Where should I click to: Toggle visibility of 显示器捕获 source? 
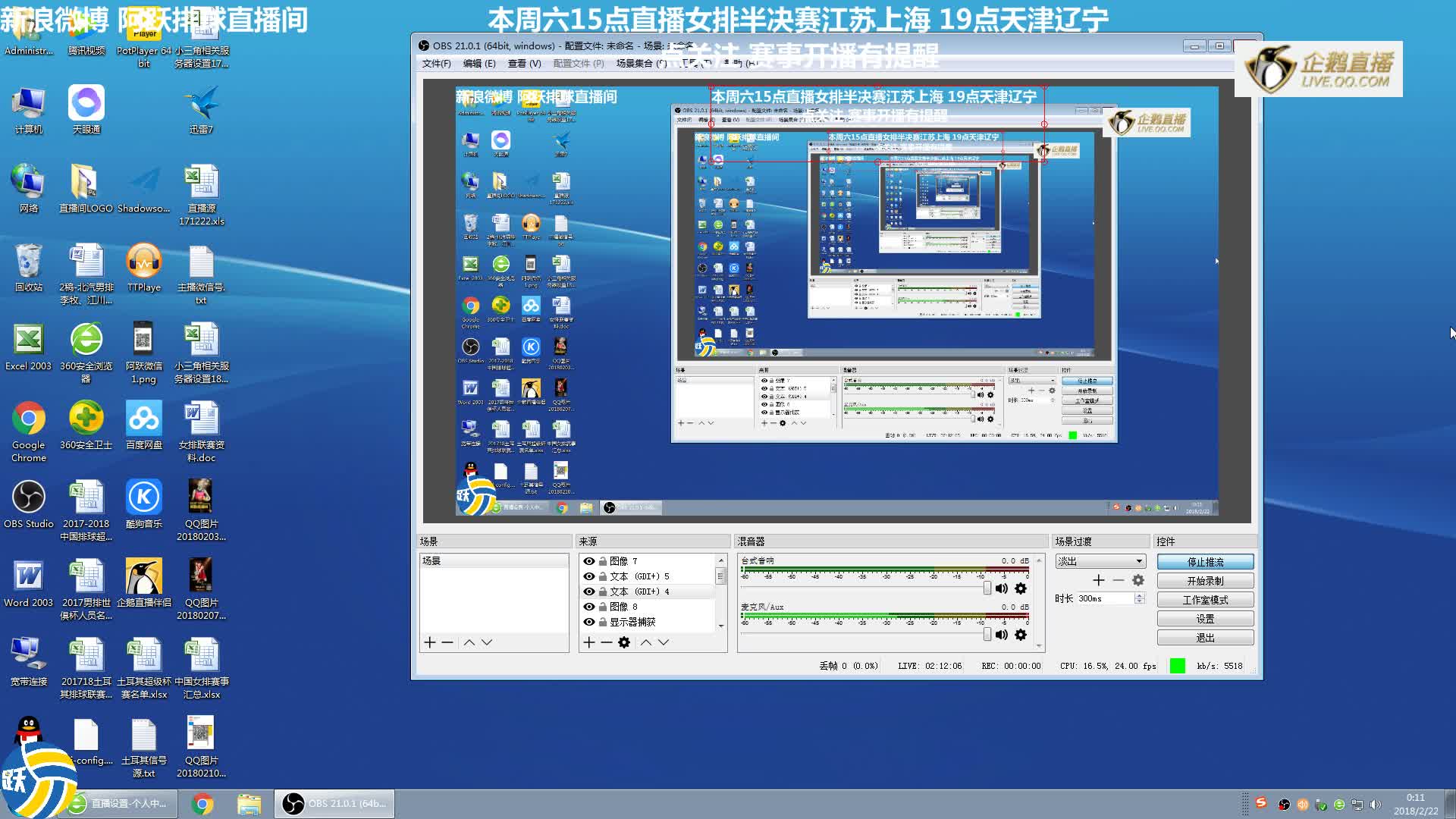pos(588,622)
